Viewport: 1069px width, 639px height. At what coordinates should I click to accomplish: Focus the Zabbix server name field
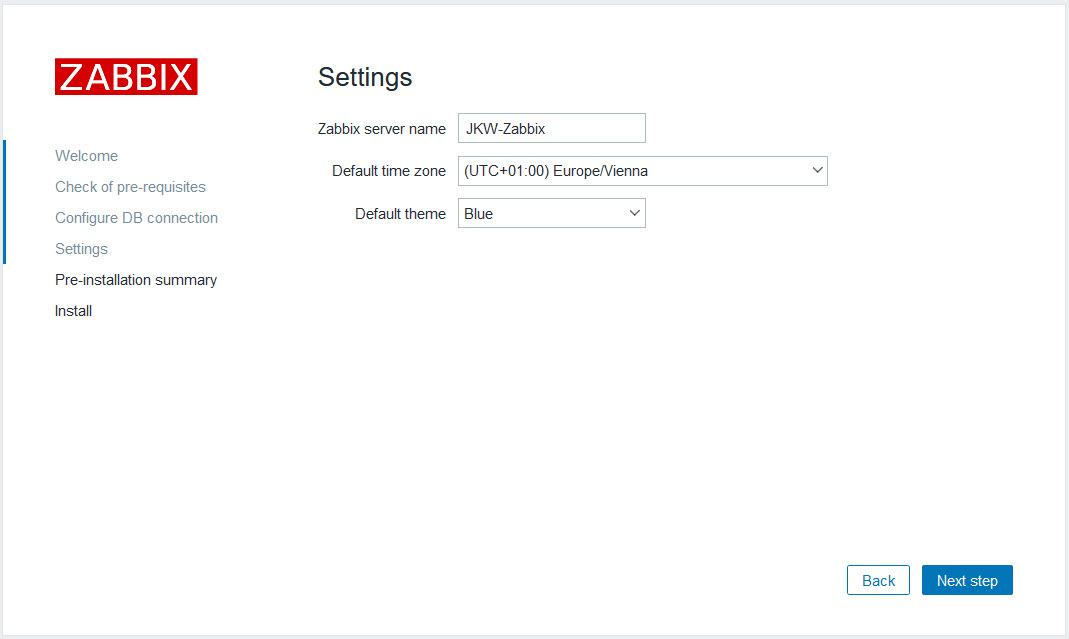coord(551,128)
